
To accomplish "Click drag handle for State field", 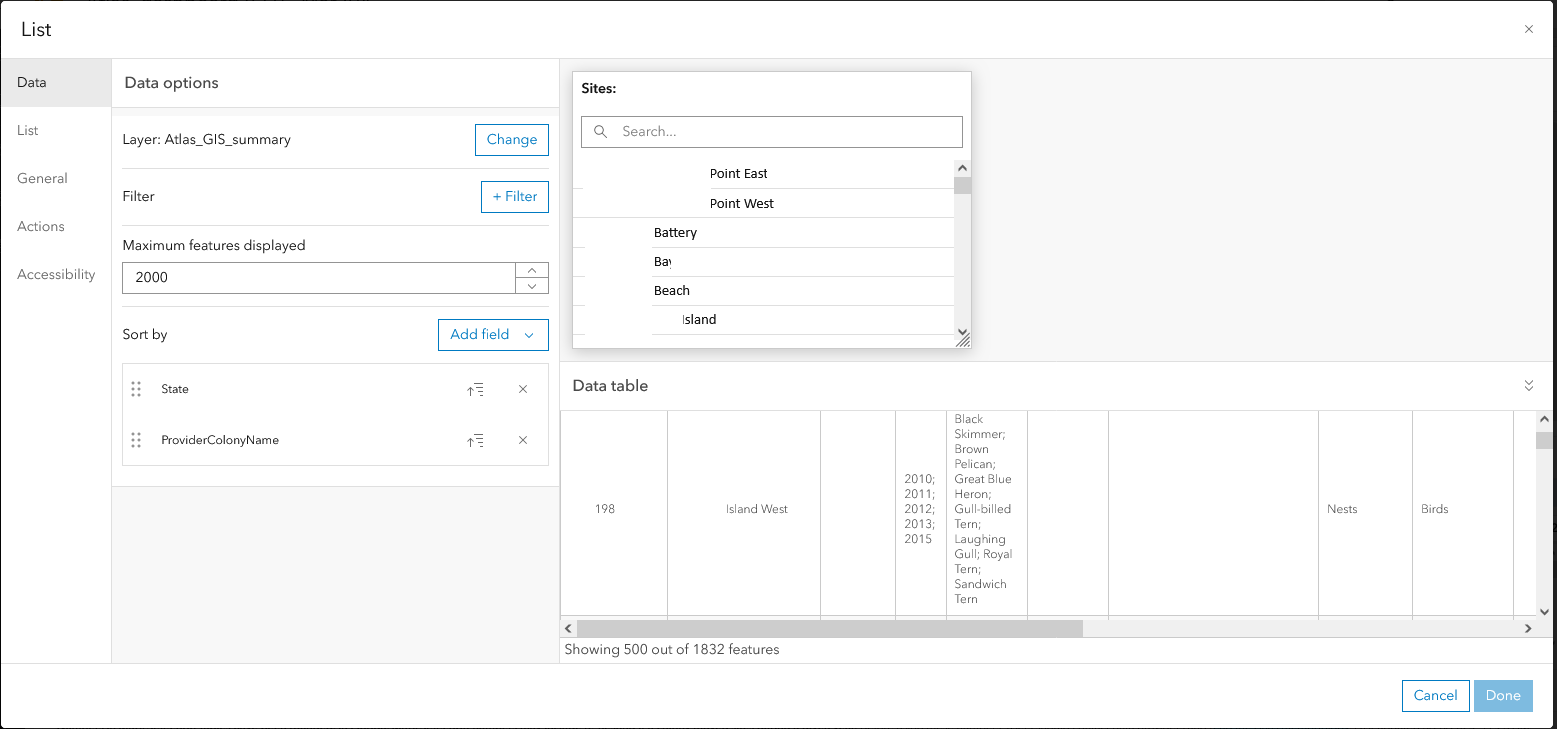I will coord(137,390).
